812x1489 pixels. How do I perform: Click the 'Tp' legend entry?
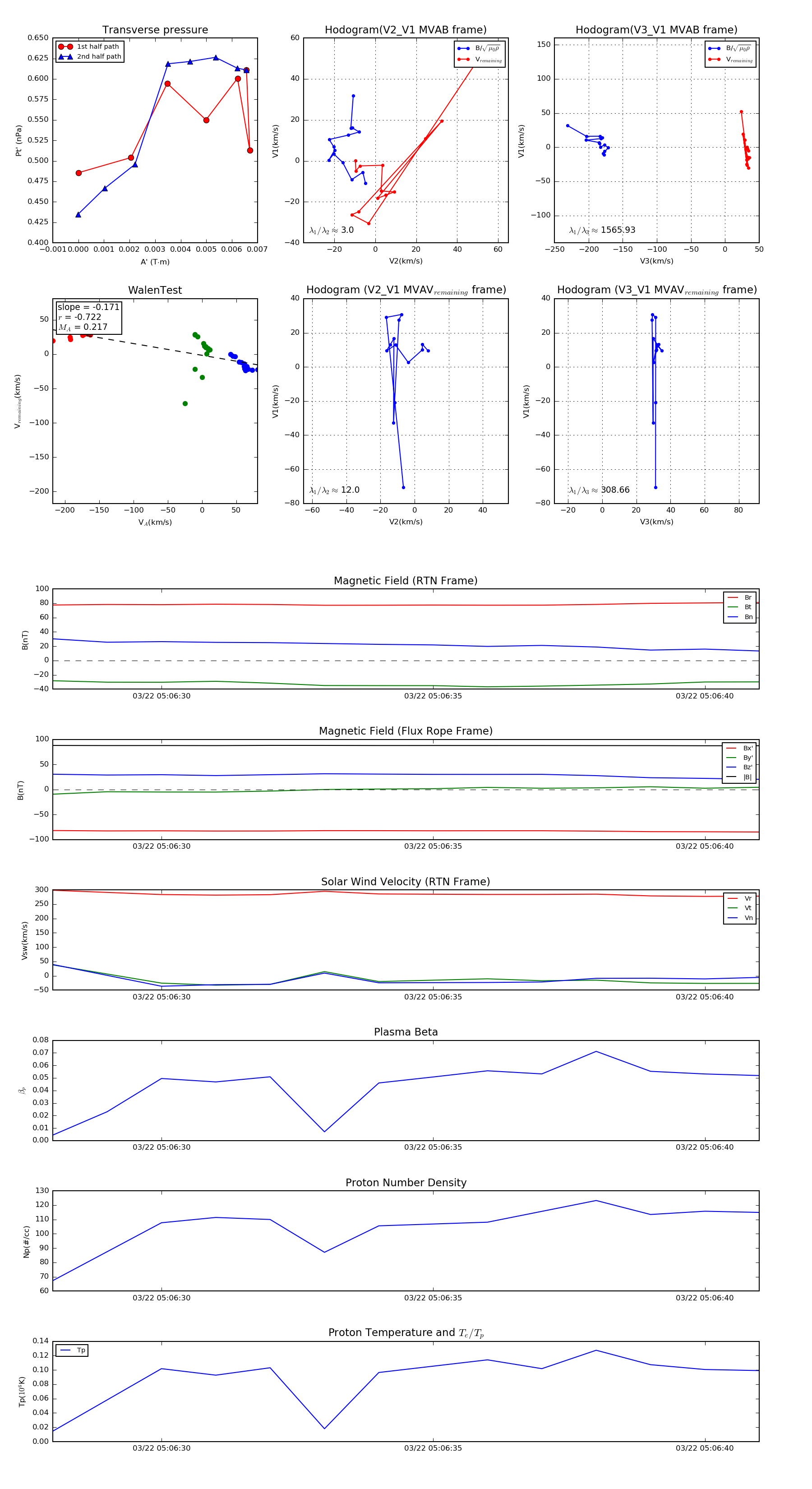(72, 1351)
